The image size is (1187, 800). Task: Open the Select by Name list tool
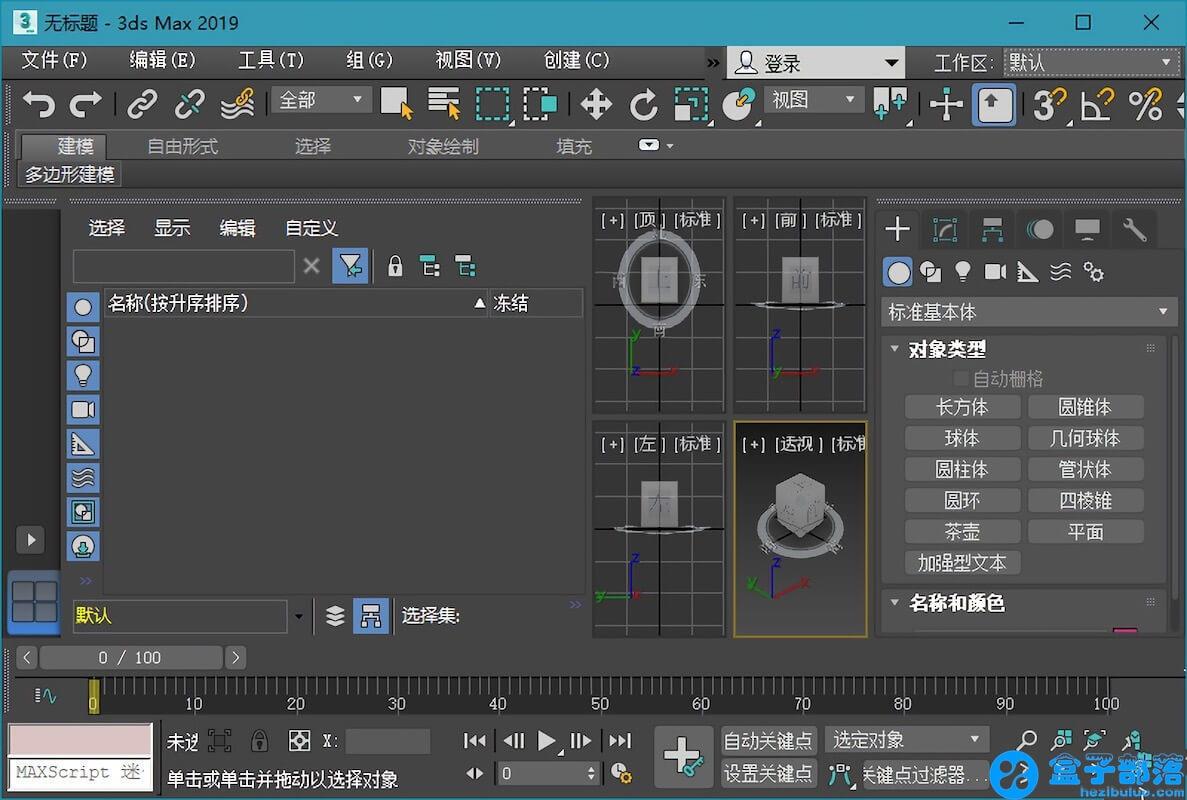pos(444,104)
